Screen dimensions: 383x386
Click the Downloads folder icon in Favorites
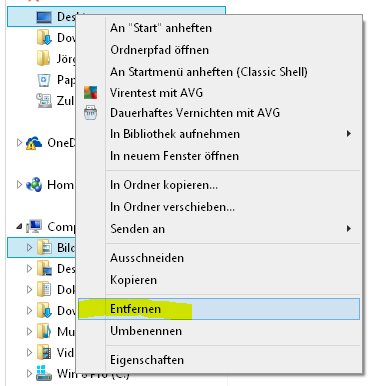(x=44, y=37)
